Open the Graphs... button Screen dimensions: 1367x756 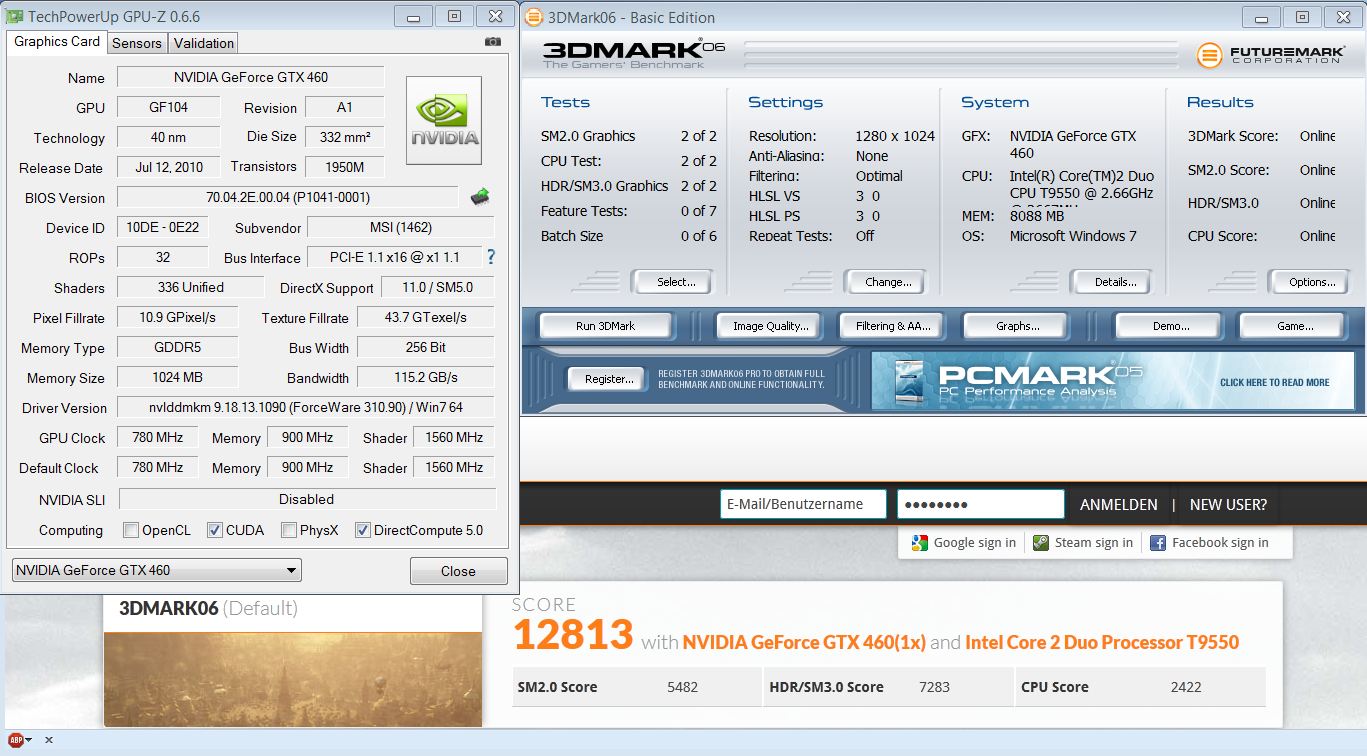pos(1017,326)
